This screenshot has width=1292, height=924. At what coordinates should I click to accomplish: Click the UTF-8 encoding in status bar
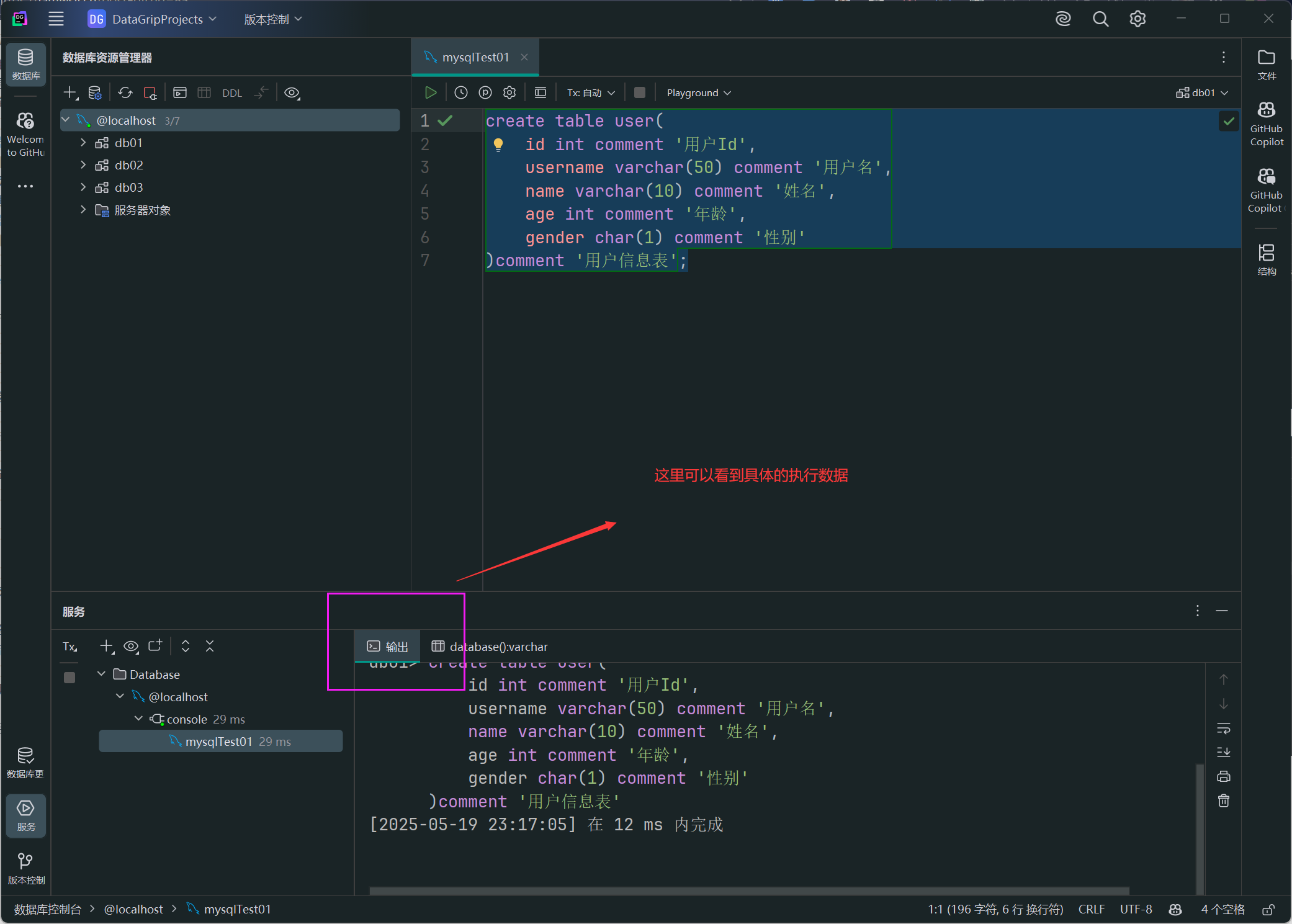point(1136,909)
